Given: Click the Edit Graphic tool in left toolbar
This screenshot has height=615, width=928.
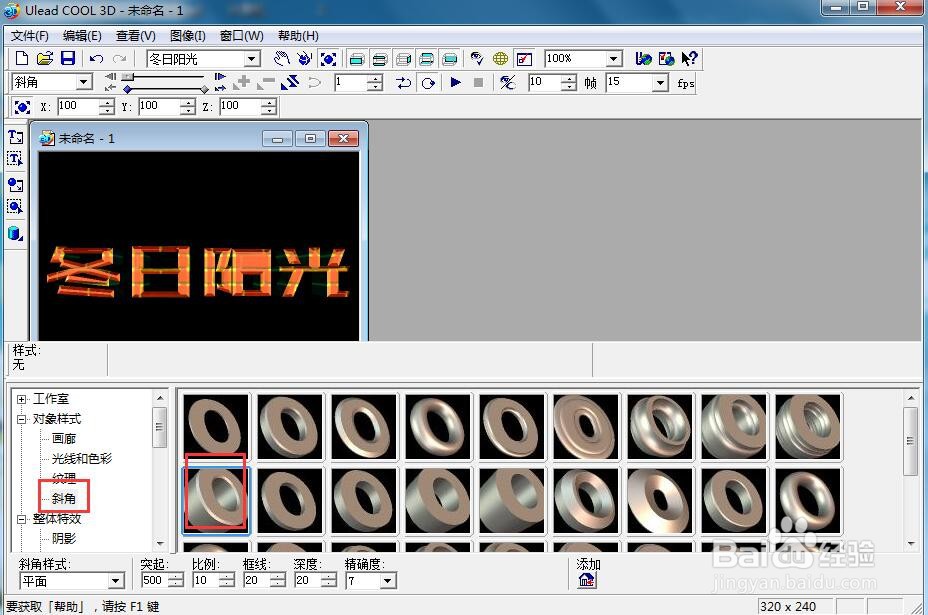Looking at the screenshot, I should (x=15, y=207).
